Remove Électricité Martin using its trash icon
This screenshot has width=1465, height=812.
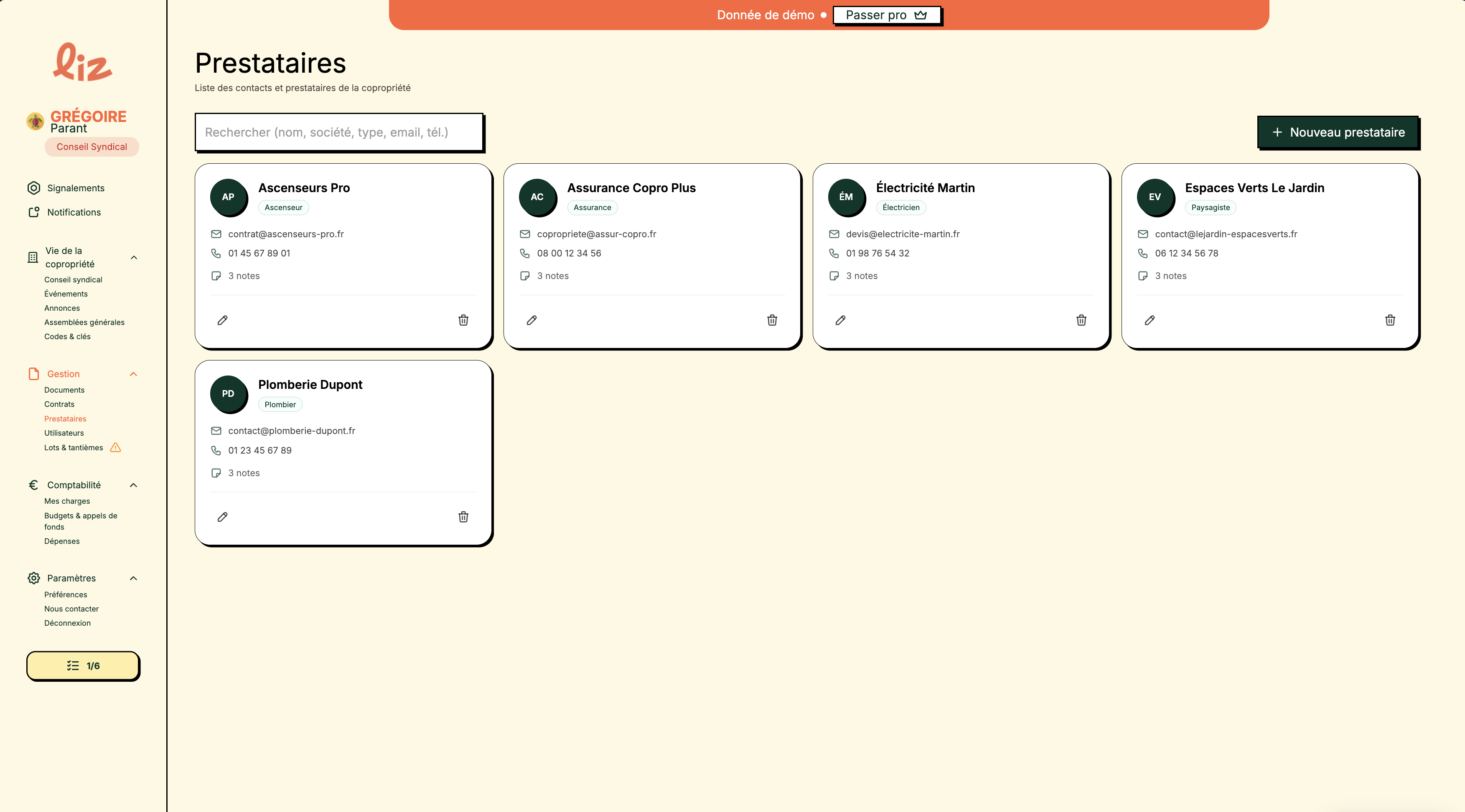click(x=1081, y=320)
